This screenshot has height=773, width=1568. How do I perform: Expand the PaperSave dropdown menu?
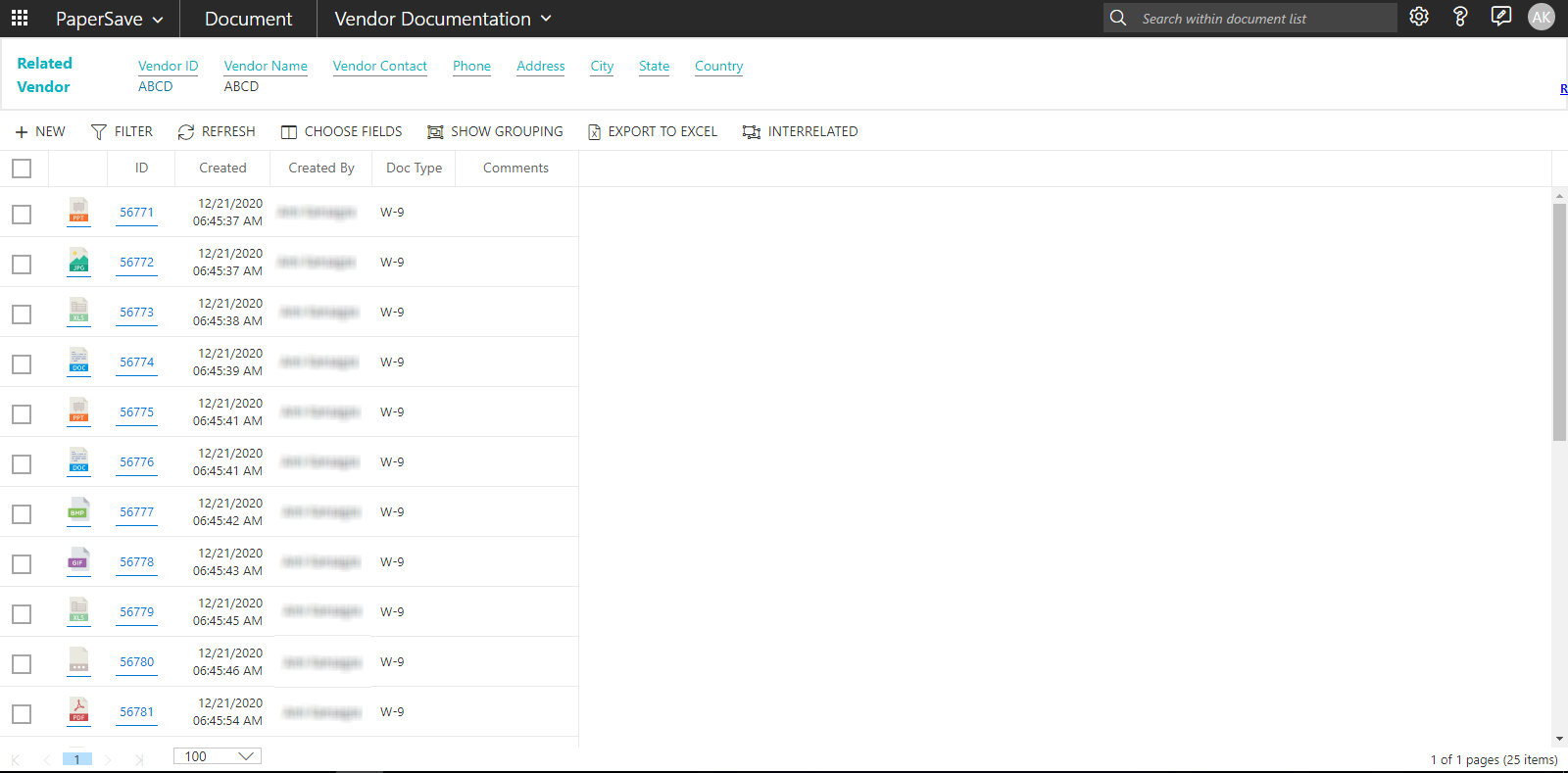click(109, 19)
